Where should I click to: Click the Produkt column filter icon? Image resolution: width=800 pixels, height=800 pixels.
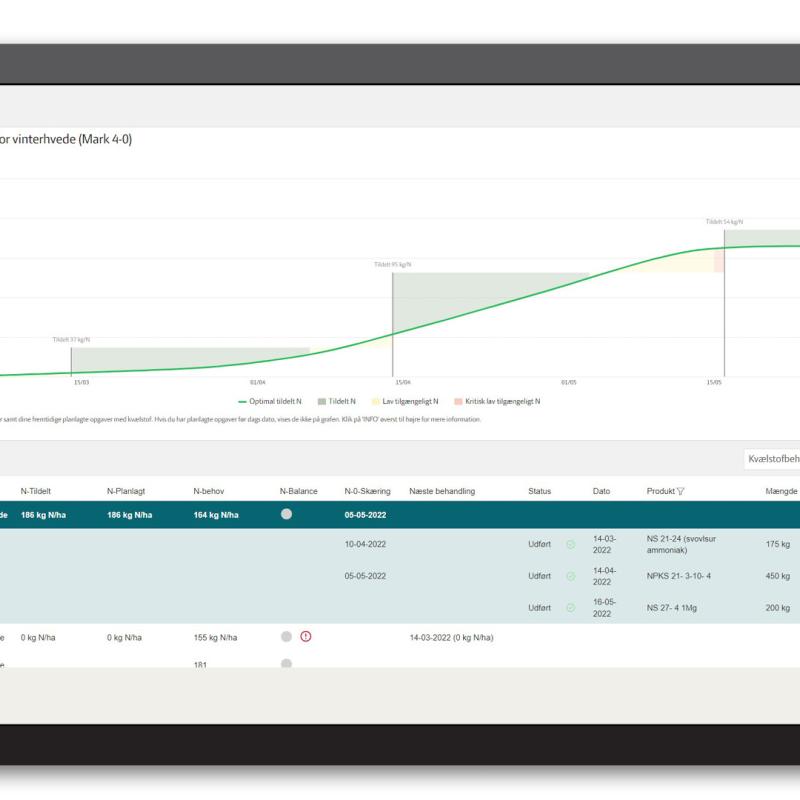click(680, 491)
